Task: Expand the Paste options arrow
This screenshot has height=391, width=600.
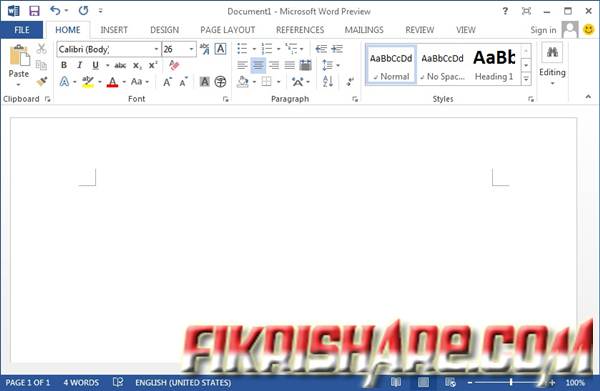Action: pos(18,84)
